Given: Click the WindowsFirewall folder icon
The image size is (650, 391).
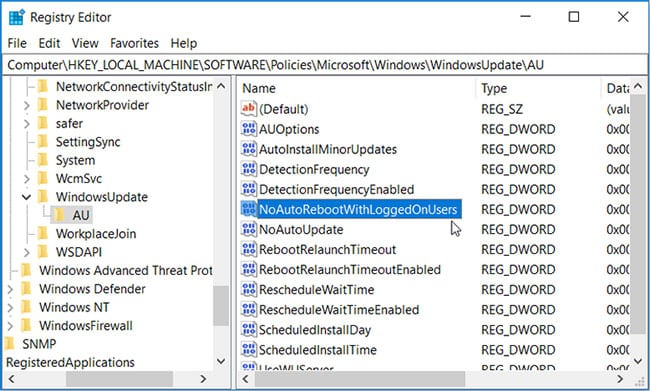Looking at the screenshot, I should coord(26,325).
